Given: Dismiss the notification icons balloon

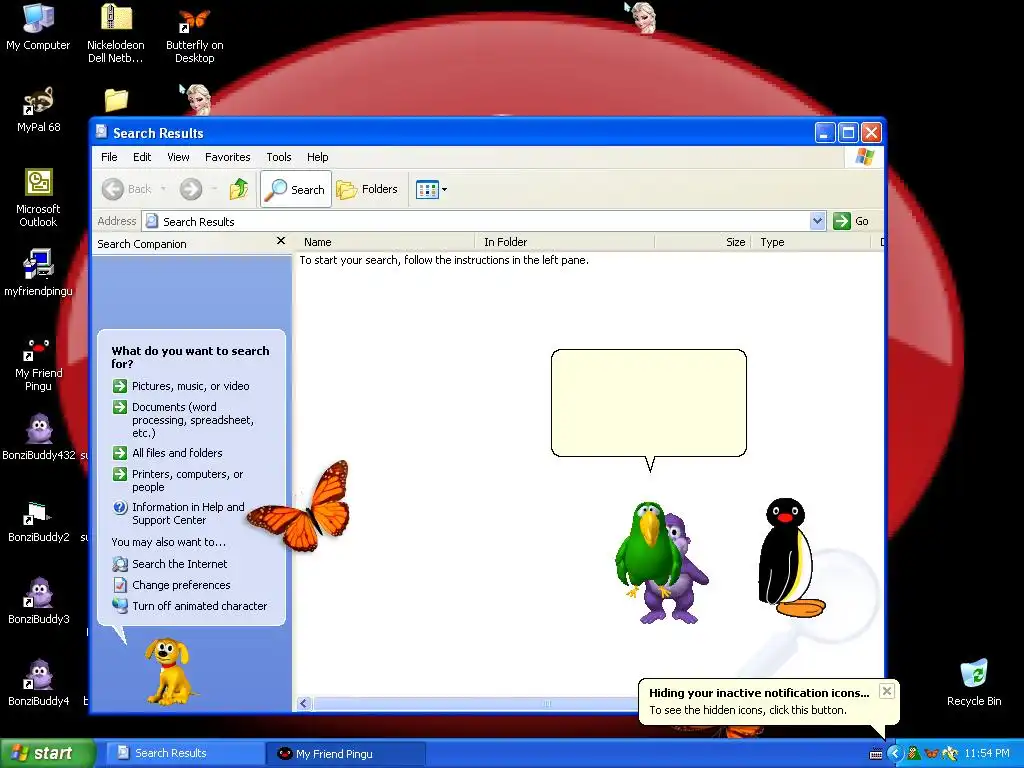Looking at the screenshot, I should pyautogui.click(x=886, y=691).
